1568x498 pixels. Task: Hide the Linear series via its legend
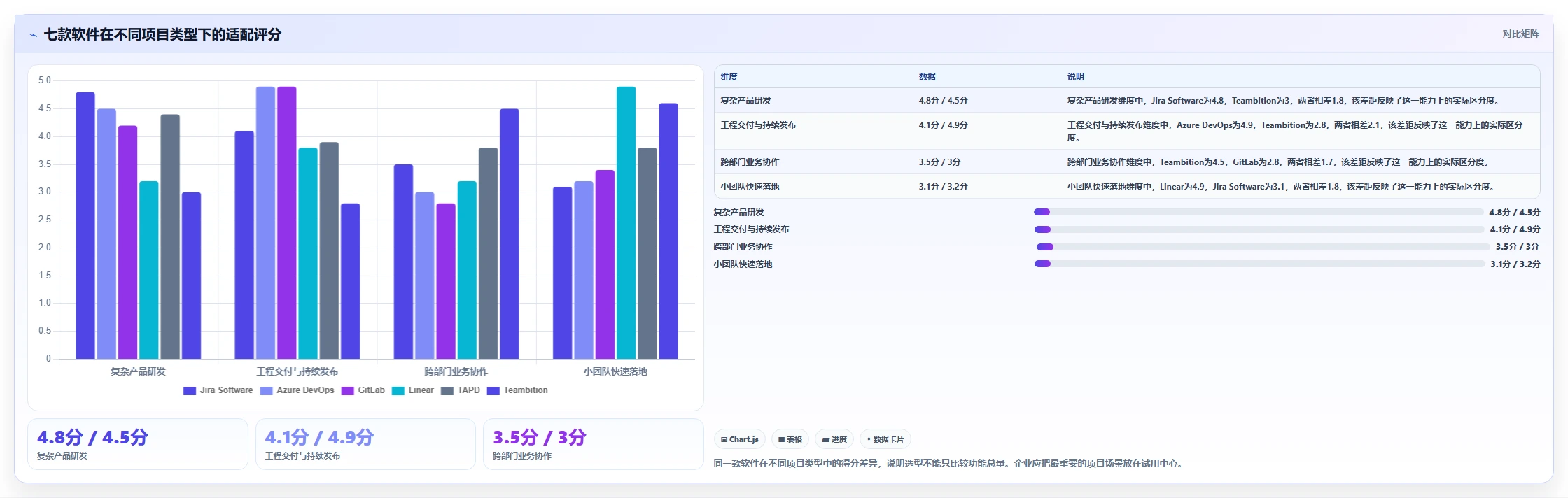(x=412, y=390)
